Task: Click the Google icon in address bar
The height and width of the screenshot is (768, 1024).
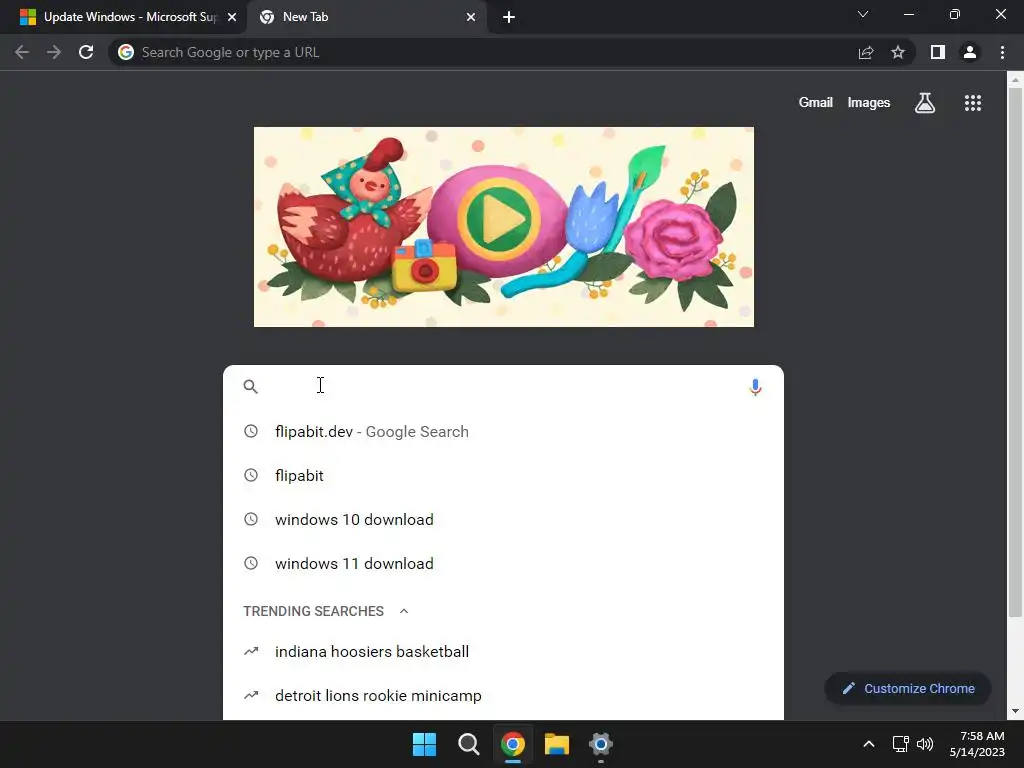Action: point(126,52)
